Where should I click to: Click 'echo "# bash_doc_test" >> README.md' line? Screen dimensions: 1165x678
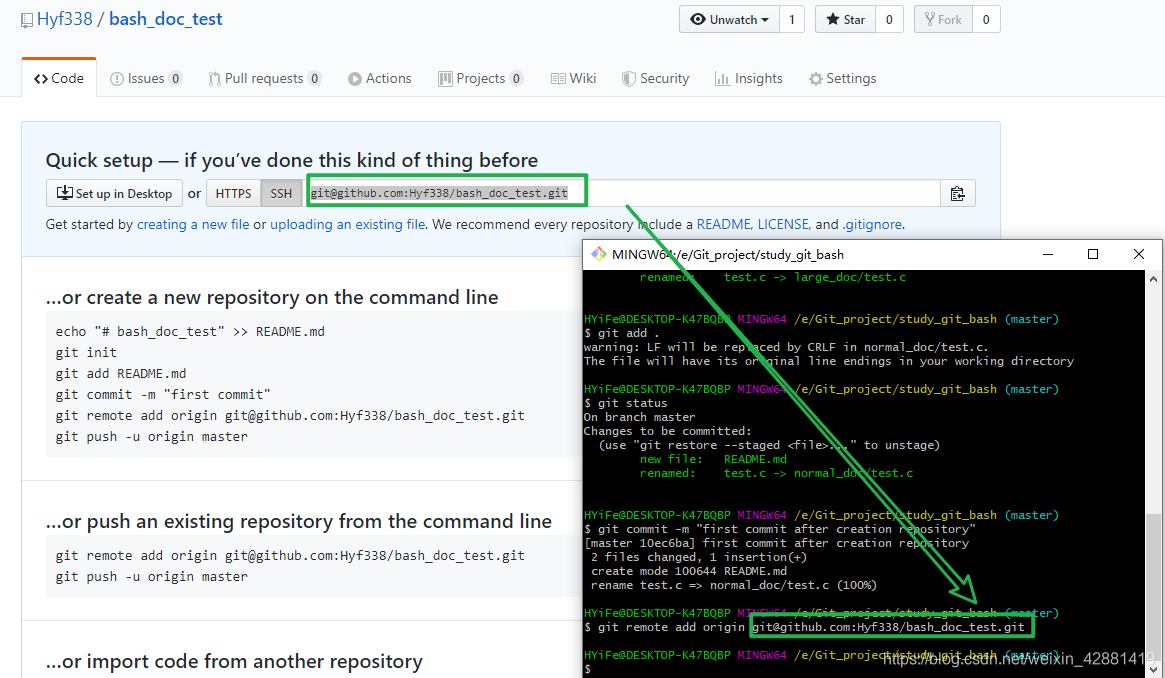(190, 332)
